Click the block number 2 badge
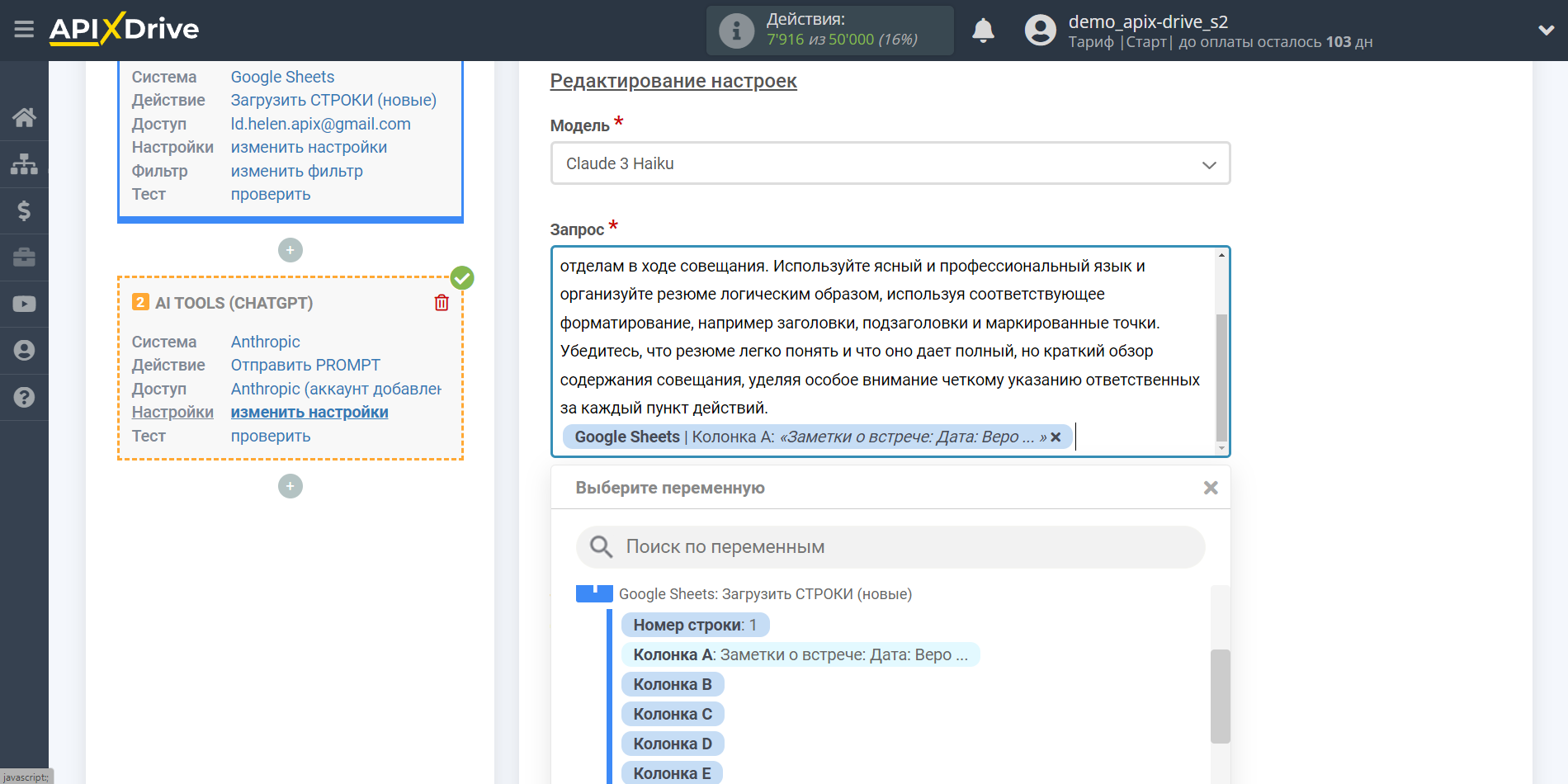 [140, 302]
